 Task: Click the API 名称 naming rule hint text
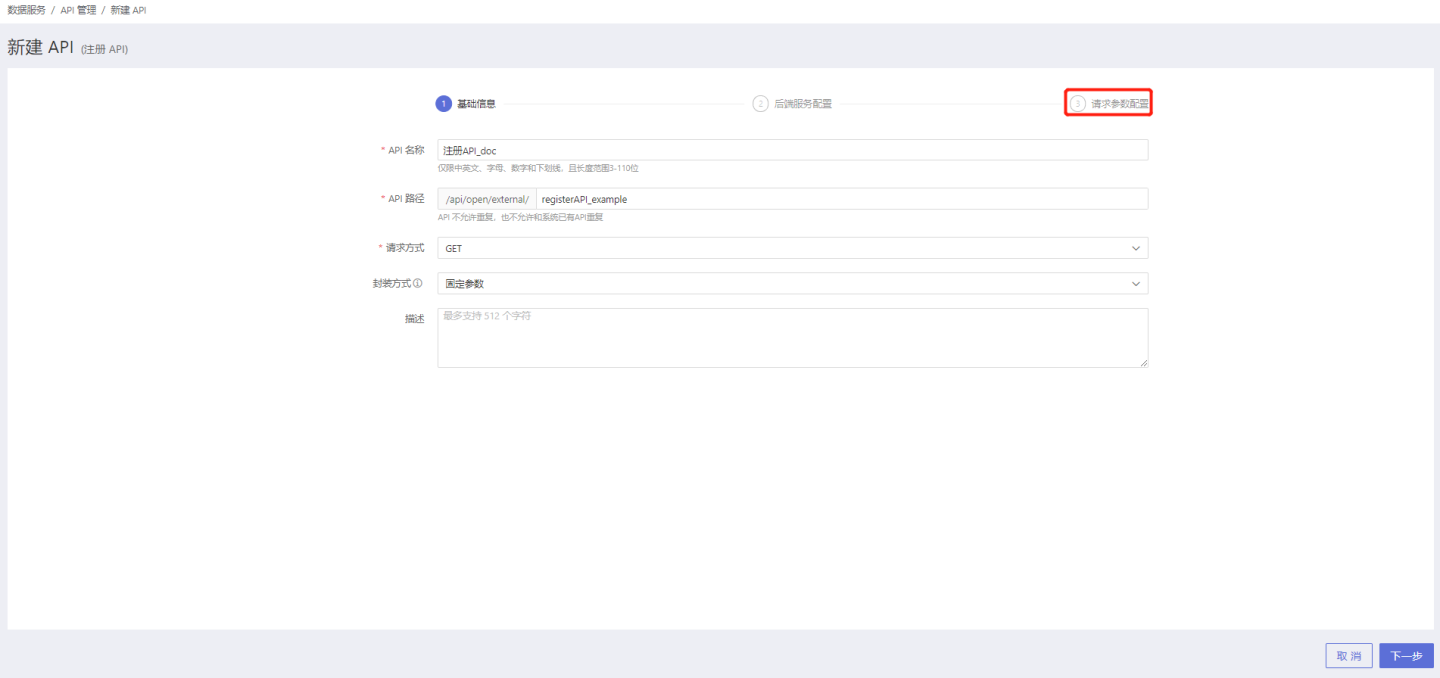538,168
